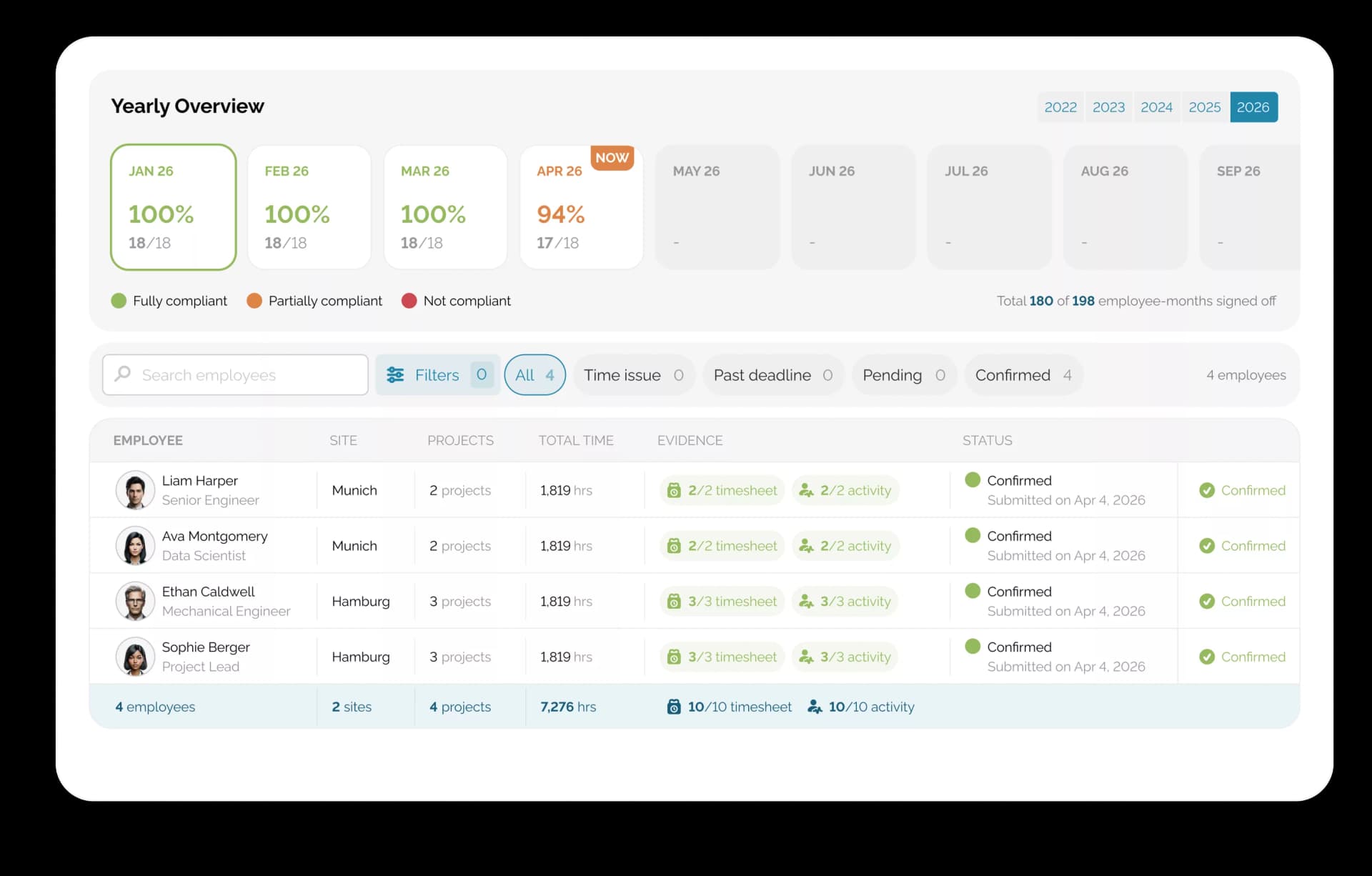Click the orange Partially compliant legend dot
The width and height of the screenshot is (1372, 876).
pos(254,301)
